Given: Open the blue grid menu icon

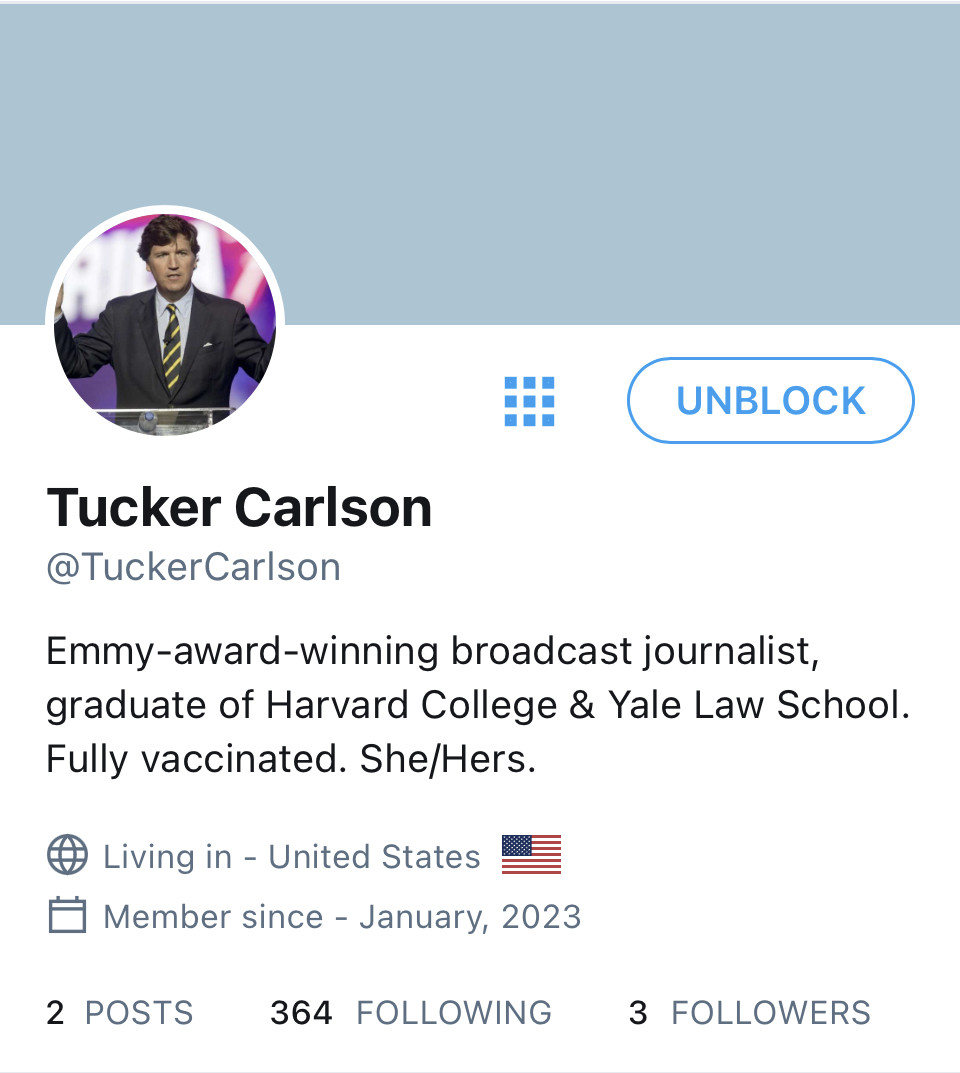Looking at the screenshot, I should coord(529,401).
